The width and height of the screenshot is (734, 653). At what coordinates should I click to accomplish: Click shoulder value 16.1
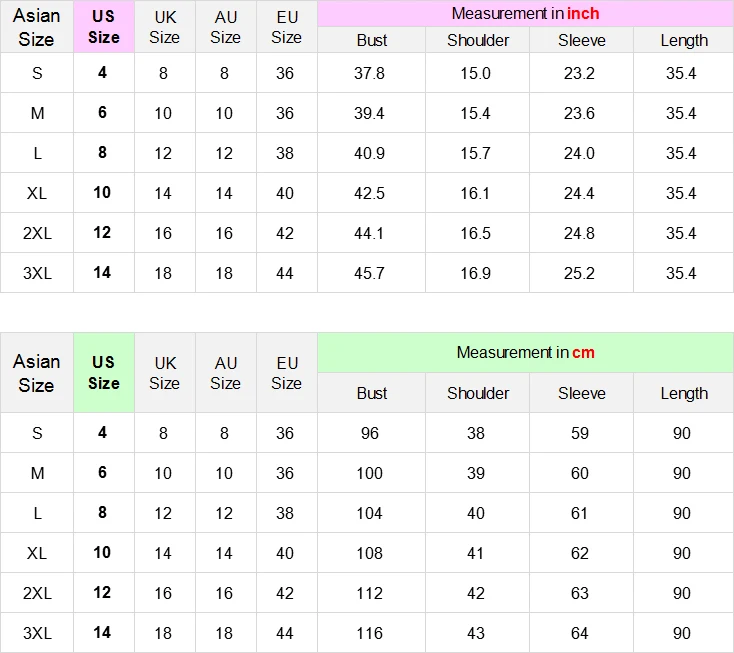click(x=476, y=193)
